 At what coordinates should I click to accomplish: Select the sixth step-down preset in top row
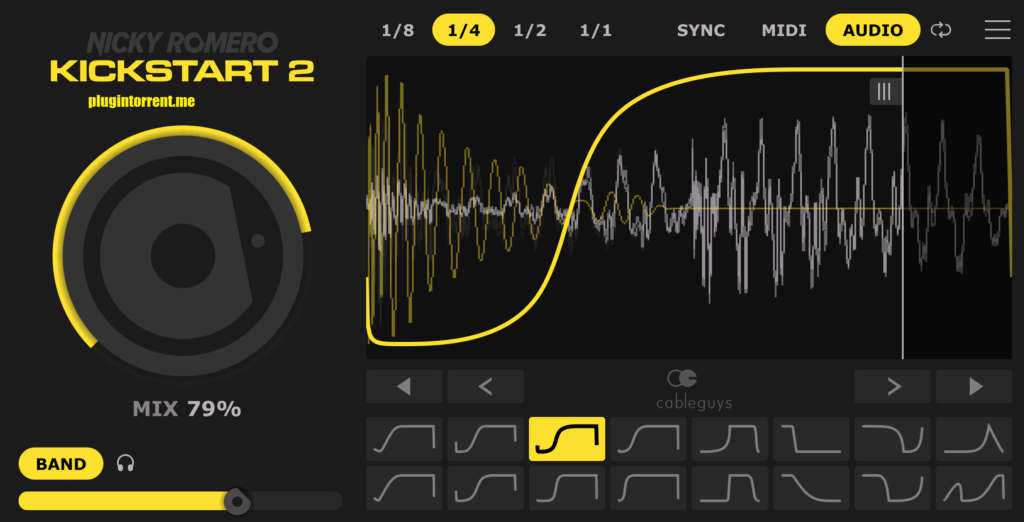tap(811, 439)
